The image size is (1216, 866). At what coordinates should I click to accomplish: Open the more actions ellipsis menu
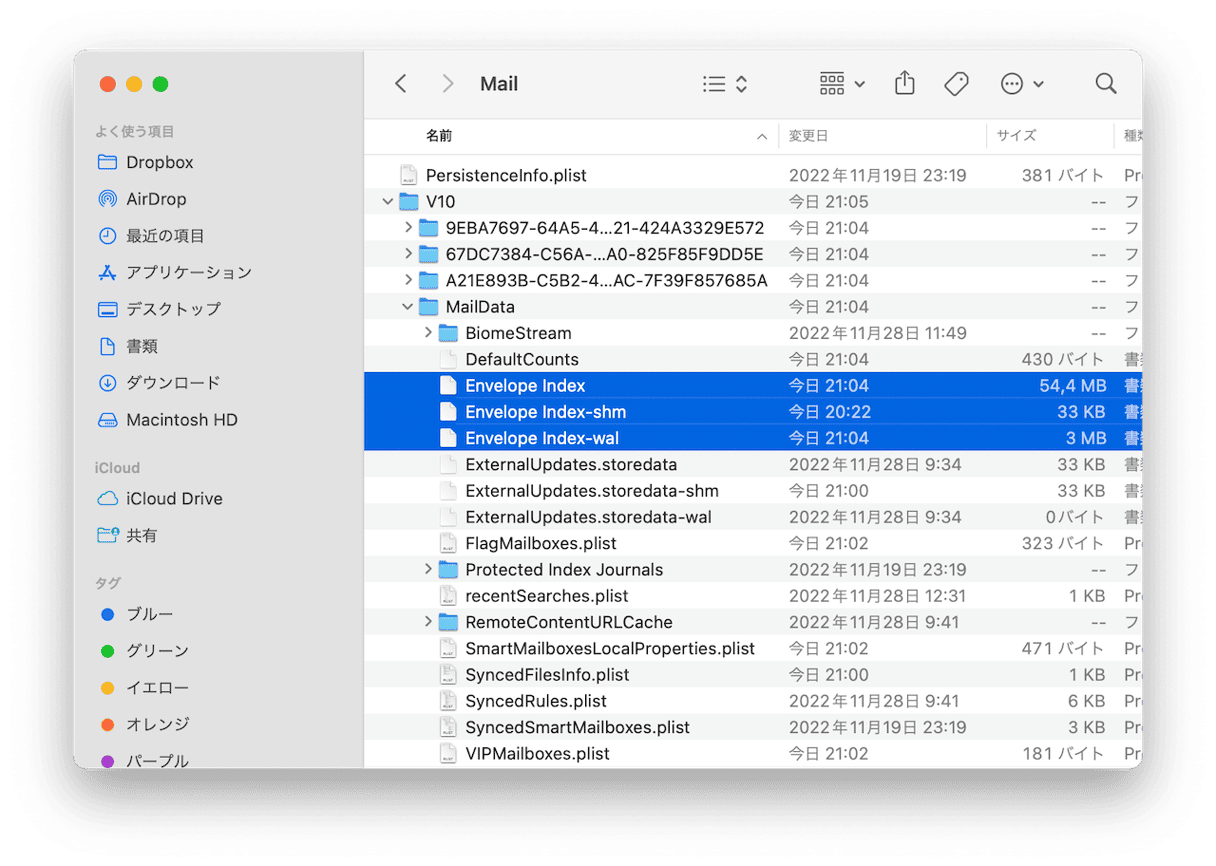(x=1022, y=84)
